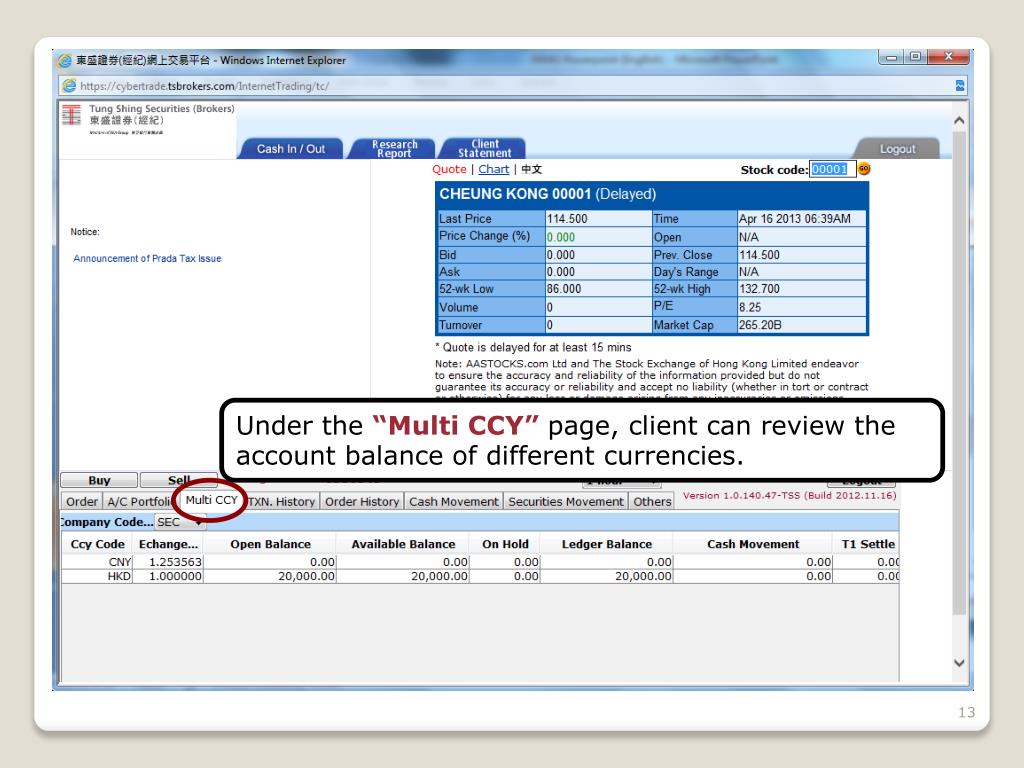The height and width of the screenshot is (768, 1024).
Task: Click the page scrollbar down arrow
Action: [x=959, y=663]
